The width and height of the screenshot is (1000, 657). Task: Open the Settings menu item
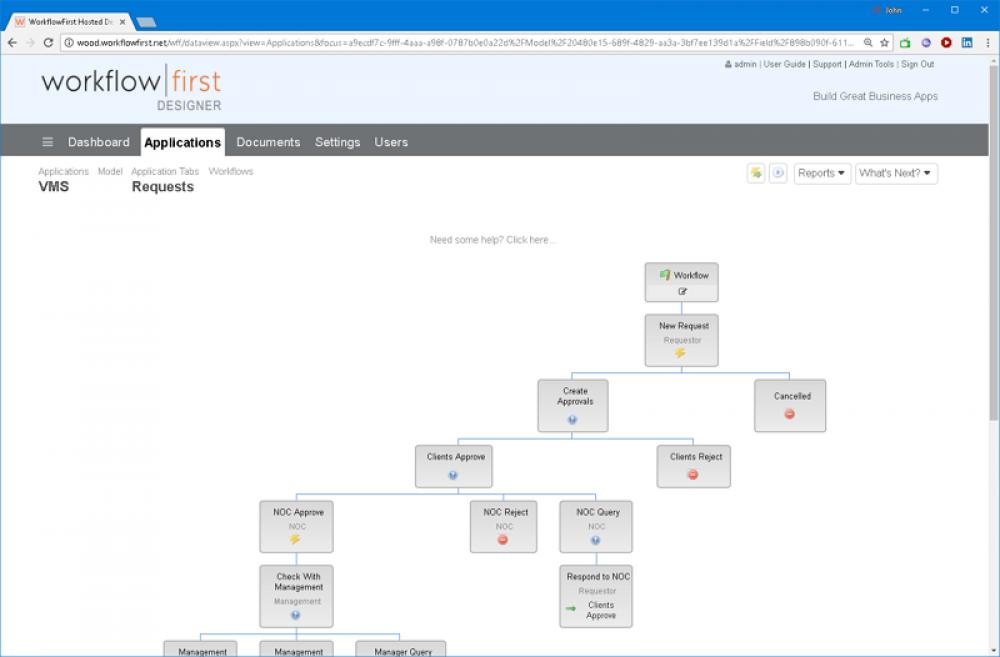337,142
